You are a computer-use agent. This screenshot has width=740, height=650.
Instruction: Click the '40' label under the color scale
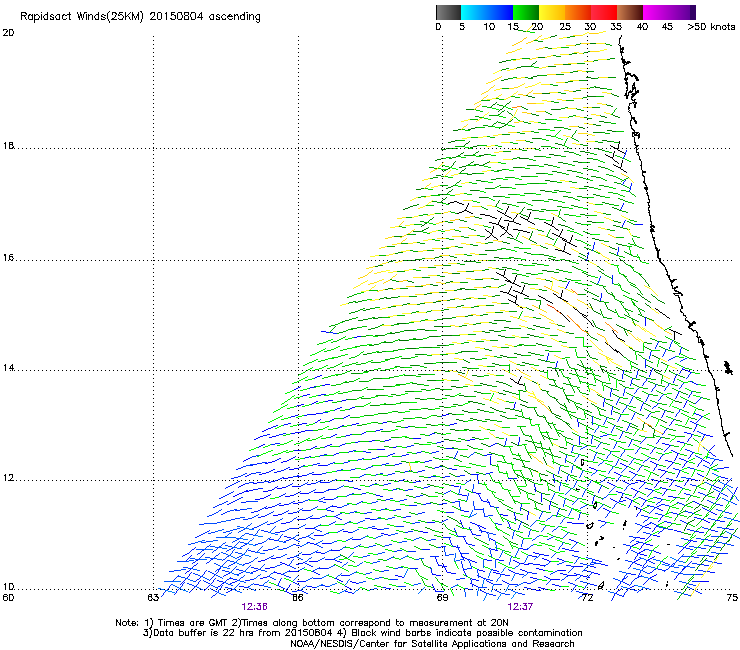coord(642,27)
